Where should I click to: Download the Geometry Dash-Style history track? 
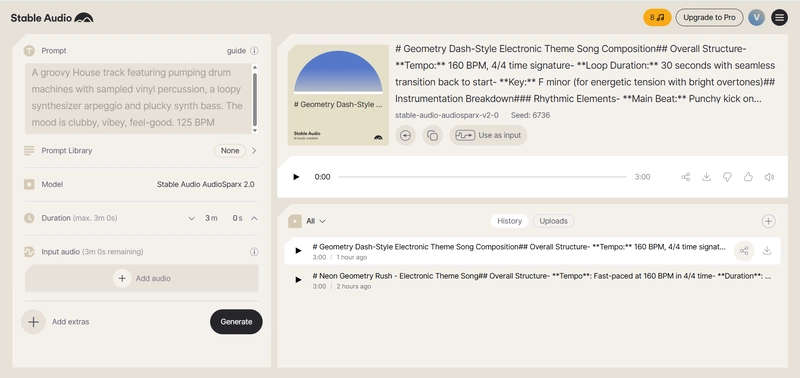pyautogui.click(x=767, y=250)
